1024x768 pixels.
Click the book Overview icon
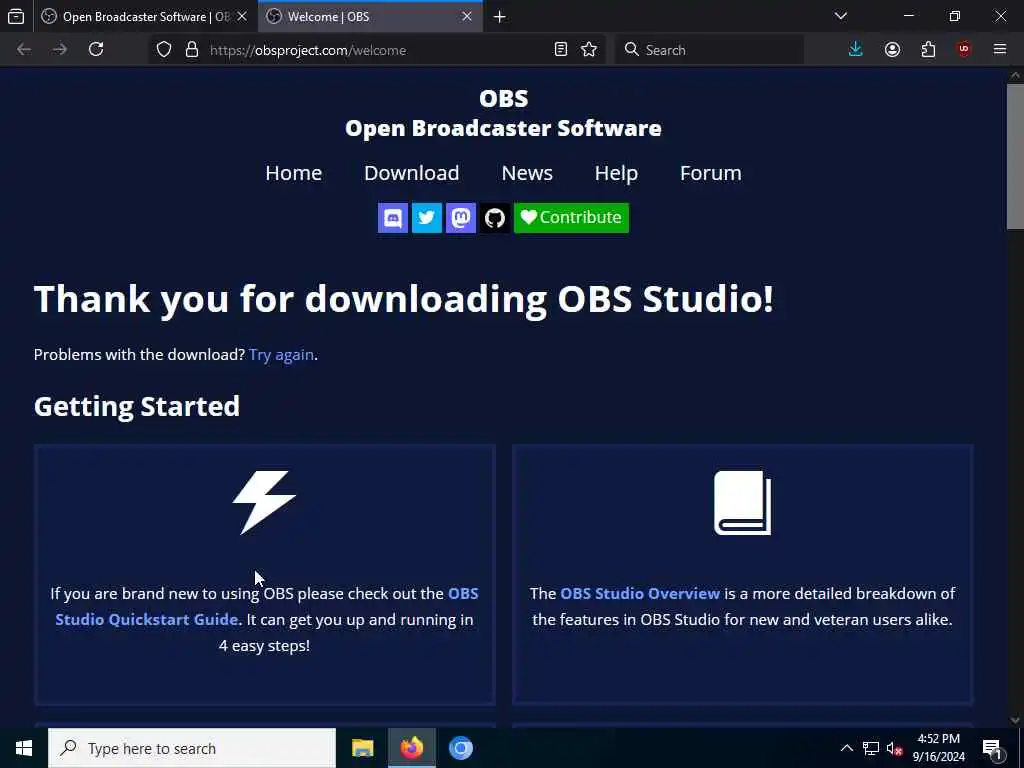(x=743, y=502)
